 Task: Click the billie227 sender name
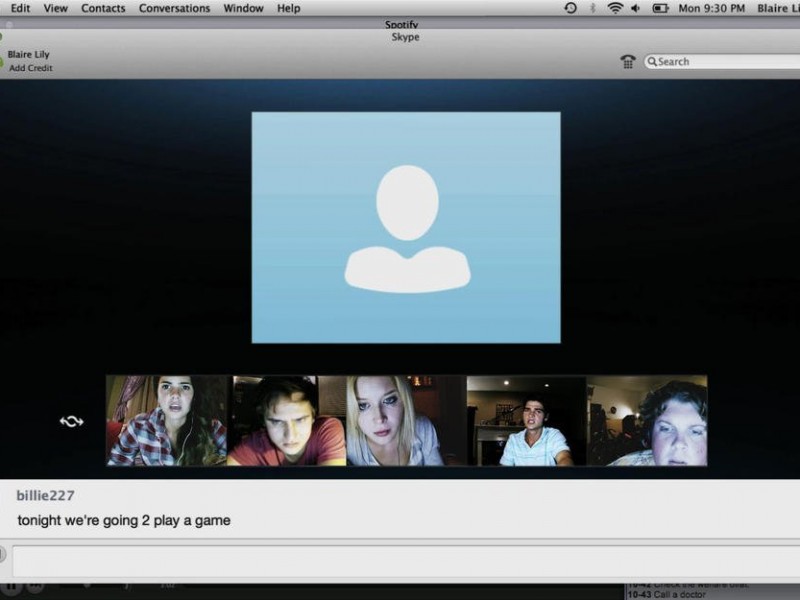coord(46,495)
